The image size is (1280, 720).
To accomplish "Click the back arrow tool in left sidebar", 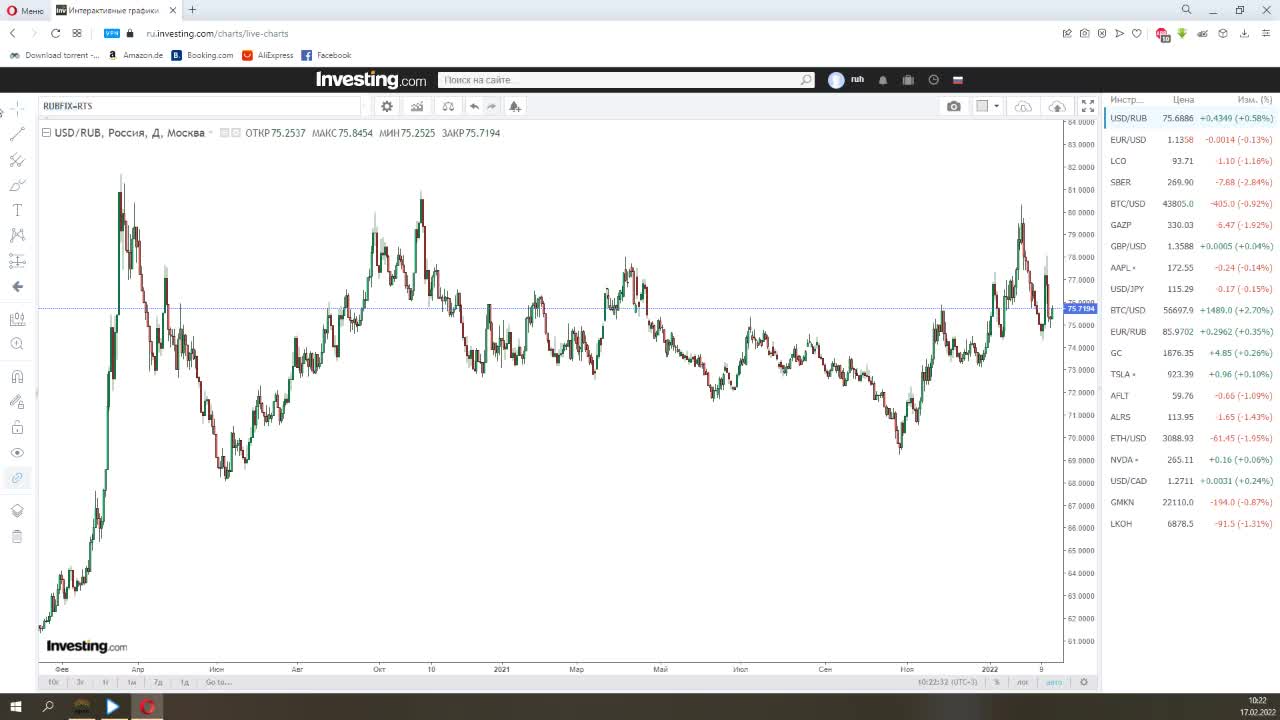I will [17, 286].
